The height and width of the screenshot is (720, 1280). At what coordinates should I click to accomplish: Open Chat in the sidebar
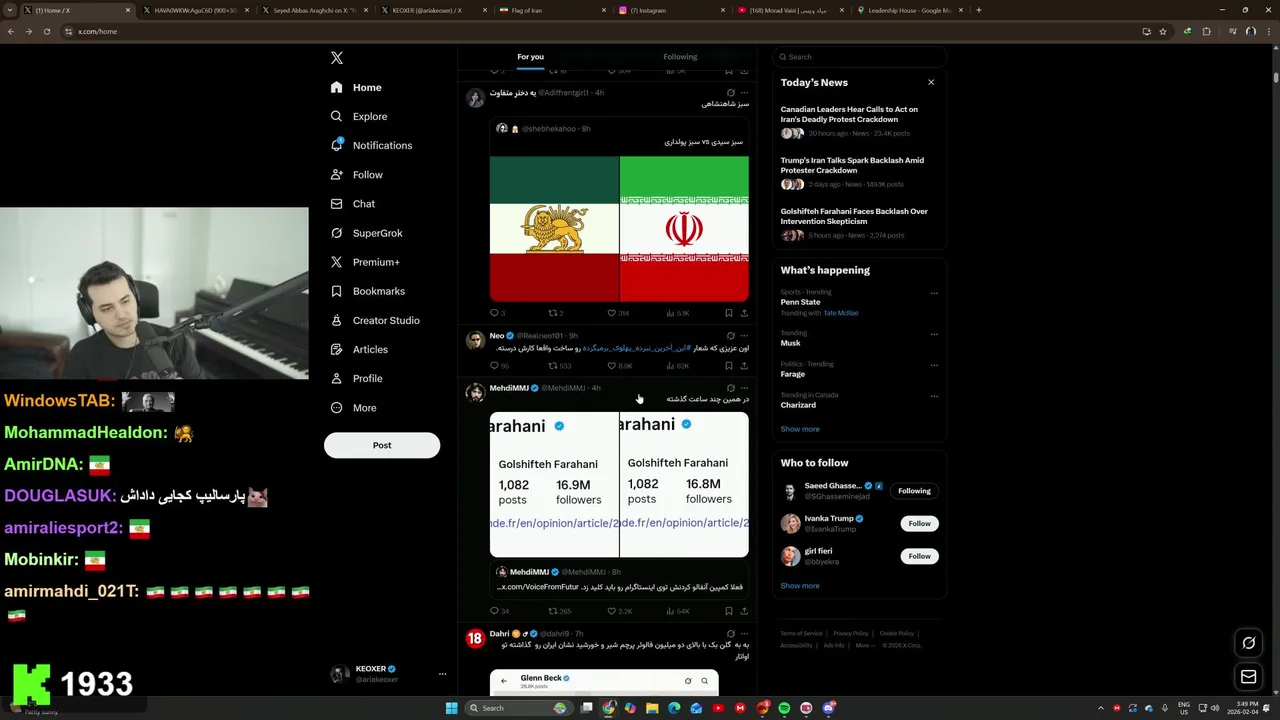[352, 203]
